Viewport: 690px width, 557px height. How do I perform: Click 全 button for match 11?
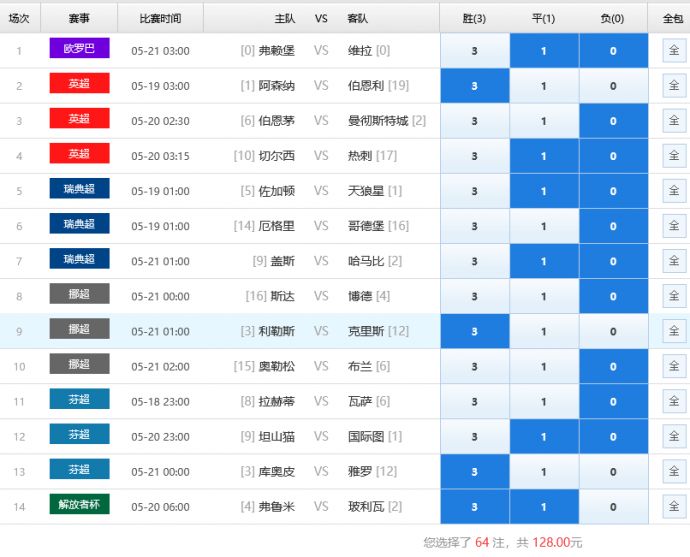click(x=674, y=401)
